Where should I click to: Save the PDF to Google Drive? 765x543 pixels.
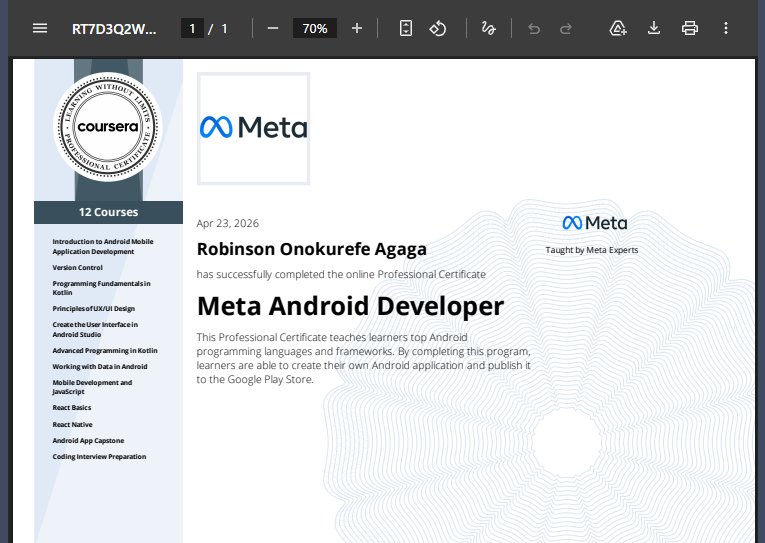point(618,28)
